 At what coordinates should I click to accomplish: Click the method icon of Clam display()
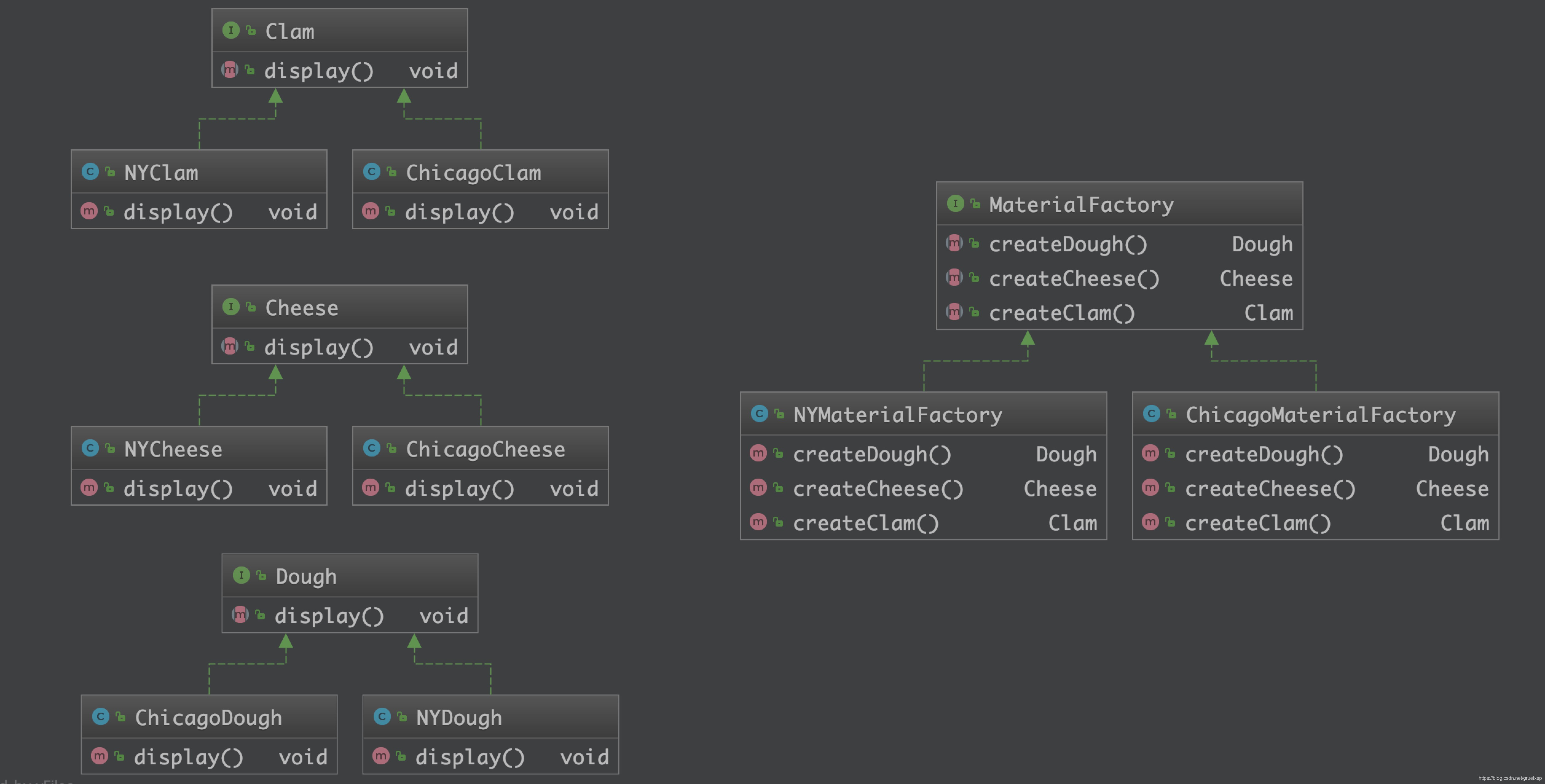pos(230,70)
